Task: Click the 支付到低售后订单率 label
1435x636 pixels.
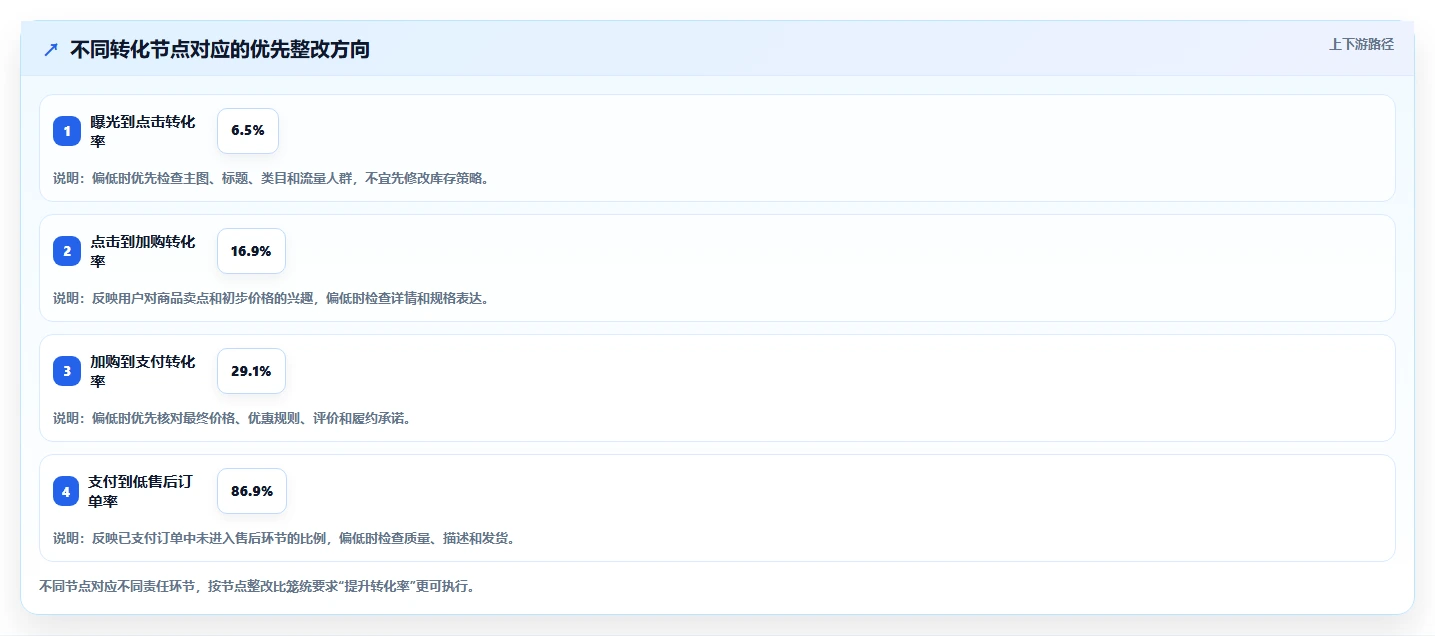Action: (x=140, y=491)
